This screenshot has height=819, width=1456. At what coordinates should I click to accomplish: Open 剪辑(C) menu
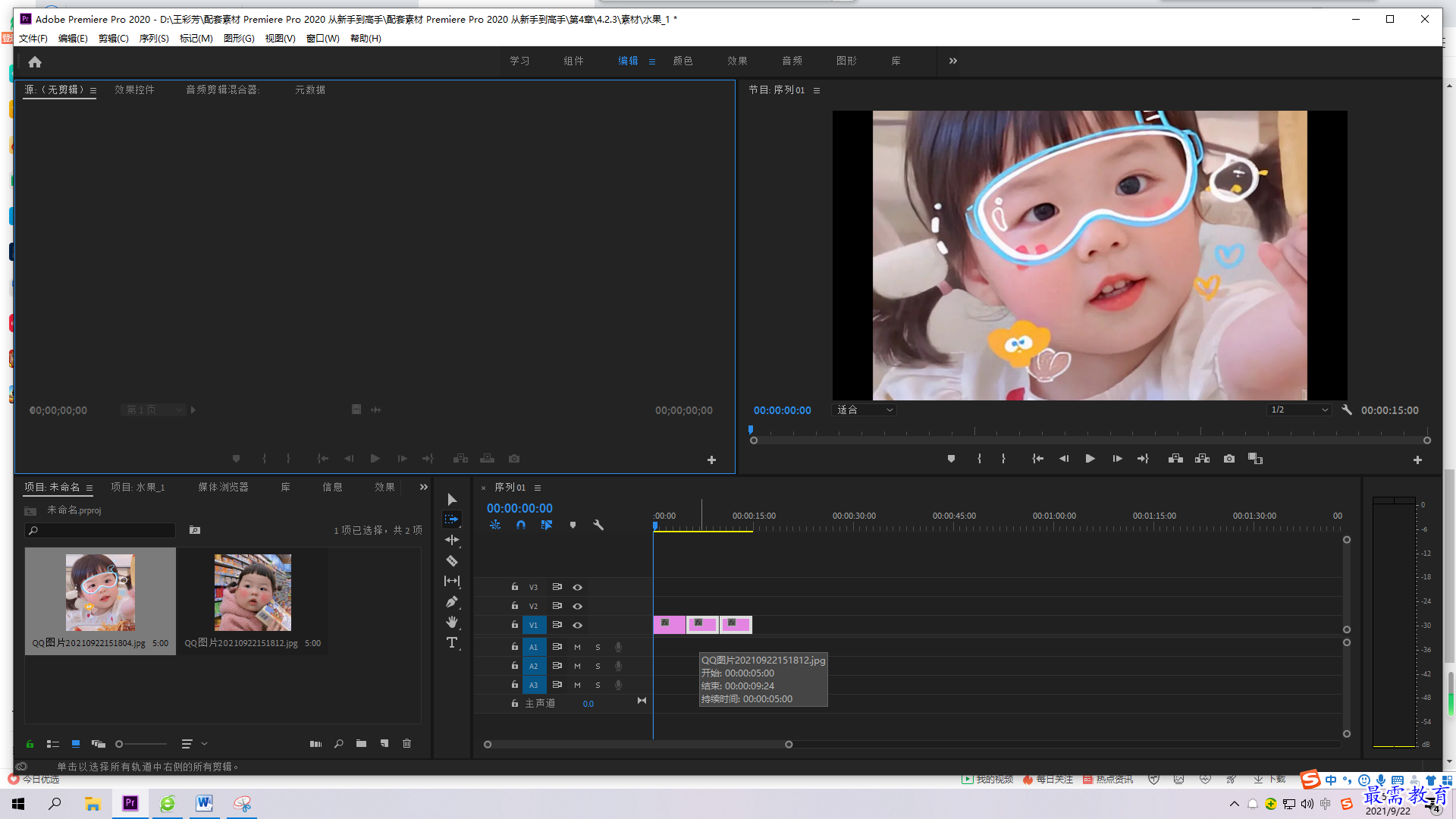click(113, 38)
